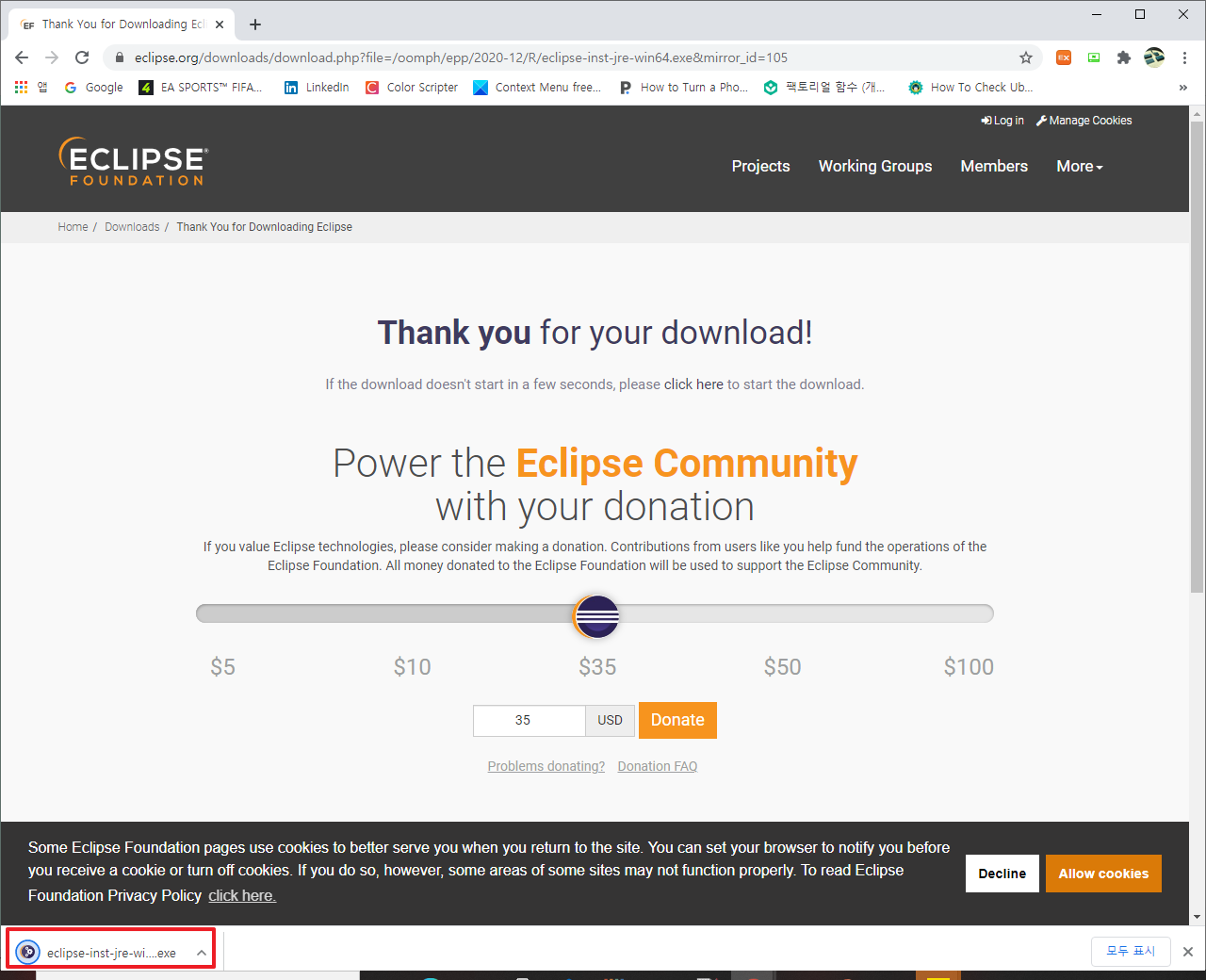1206x980 pixels.
Task: Open the LinkedIn bookmark
Action: (x=317, y=87)
